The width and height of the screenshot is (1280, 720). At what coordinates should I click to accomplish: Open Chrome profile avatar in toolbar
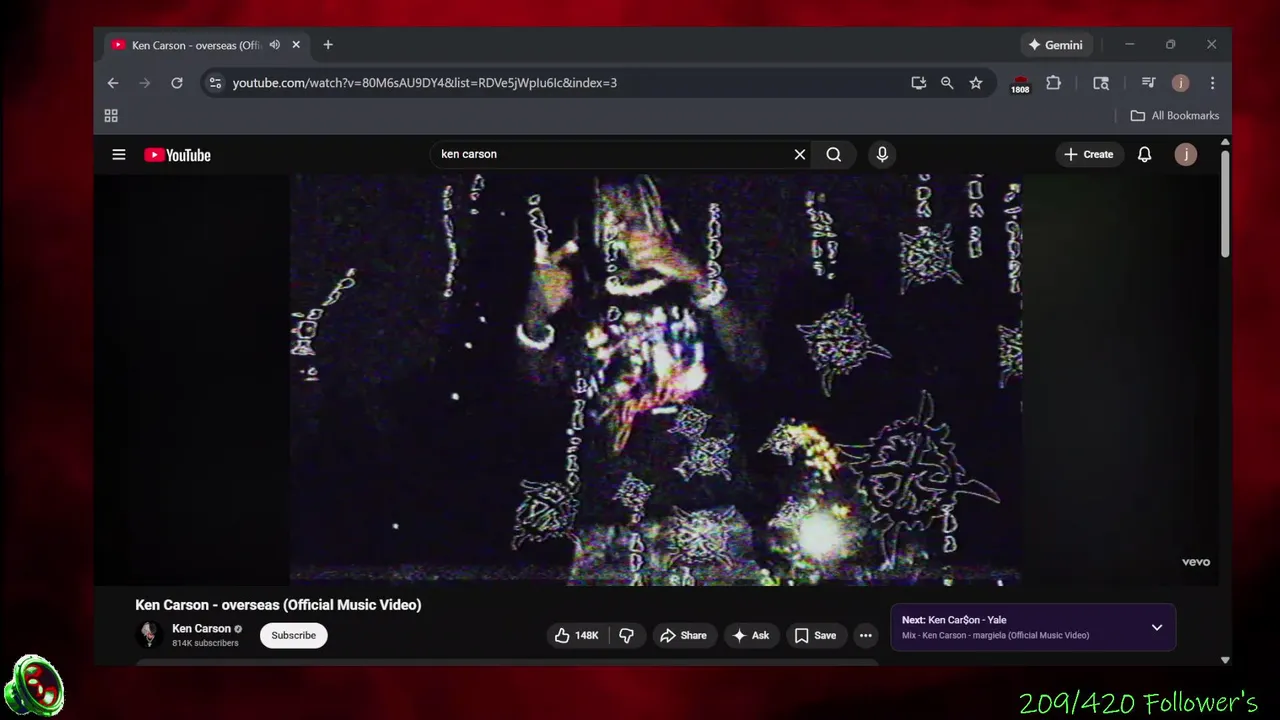pos(1180,83)
